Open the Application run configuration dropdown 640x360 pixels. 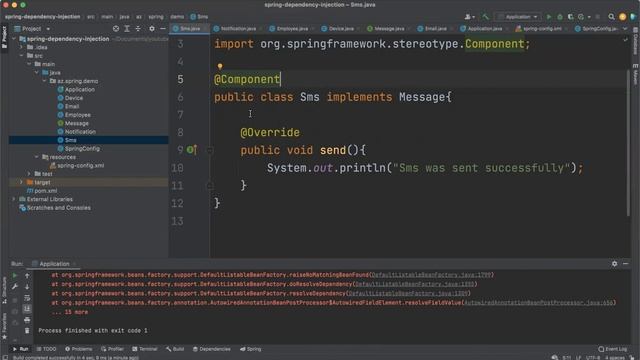click(518, 17)
